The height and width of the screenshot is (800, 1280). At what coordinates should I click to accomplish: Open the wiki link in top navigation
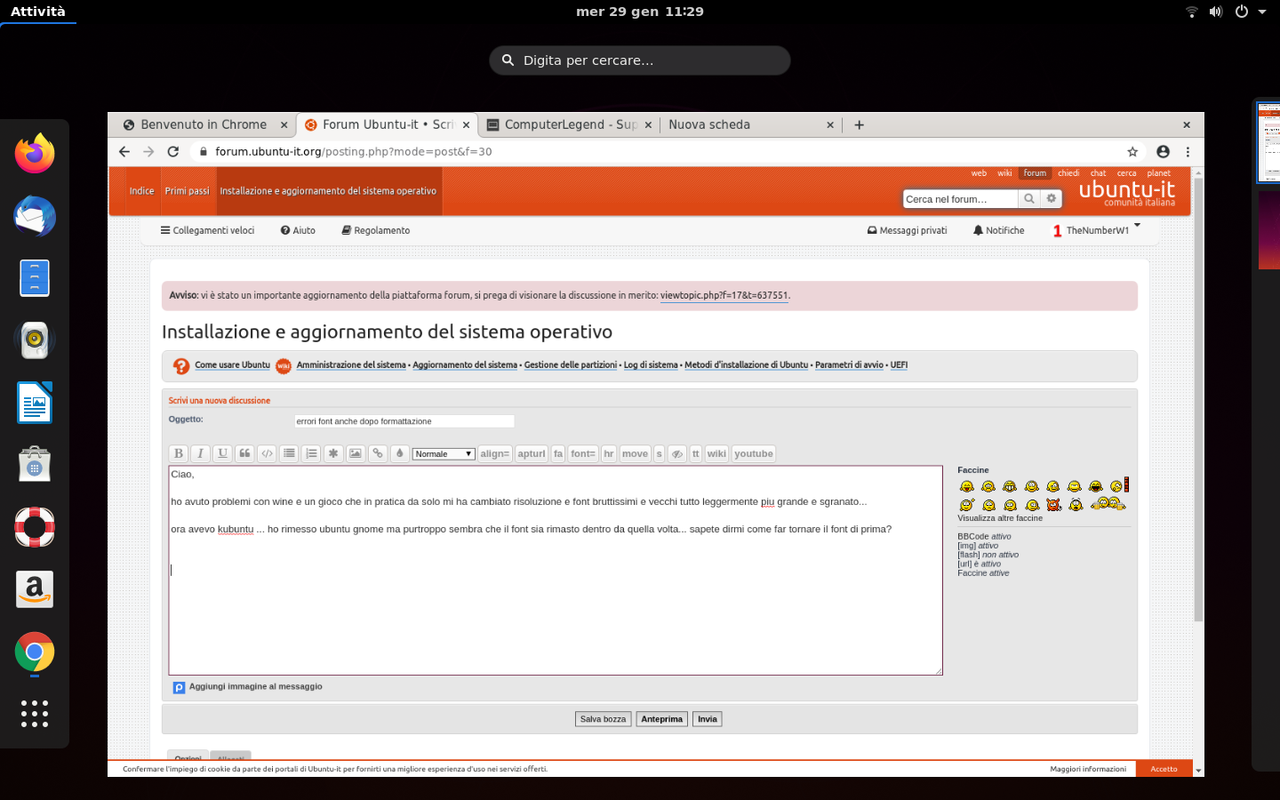click(1005, 173)
